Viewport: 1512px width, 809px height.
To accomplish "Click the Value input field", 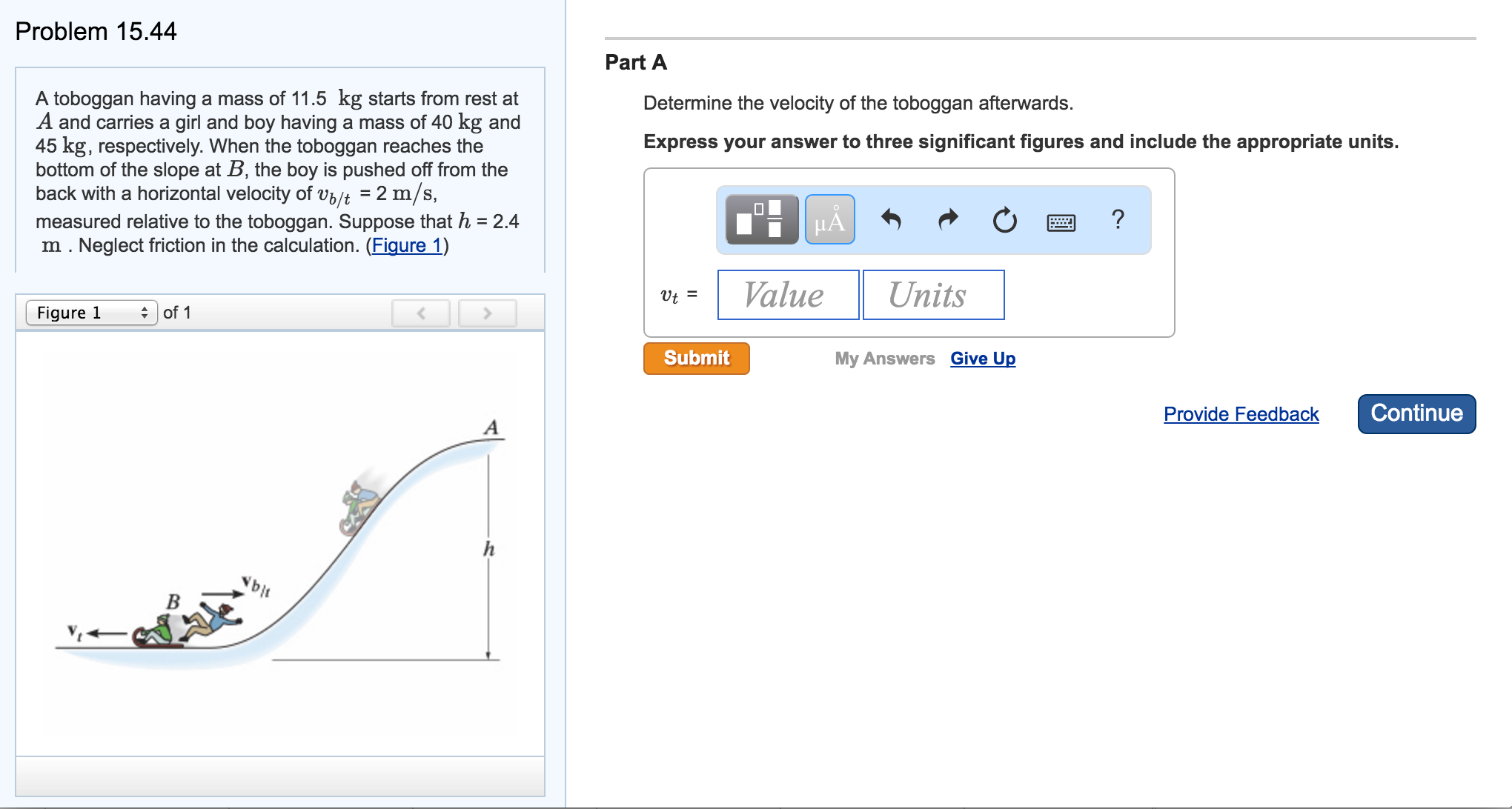I will tap(788, 295).
